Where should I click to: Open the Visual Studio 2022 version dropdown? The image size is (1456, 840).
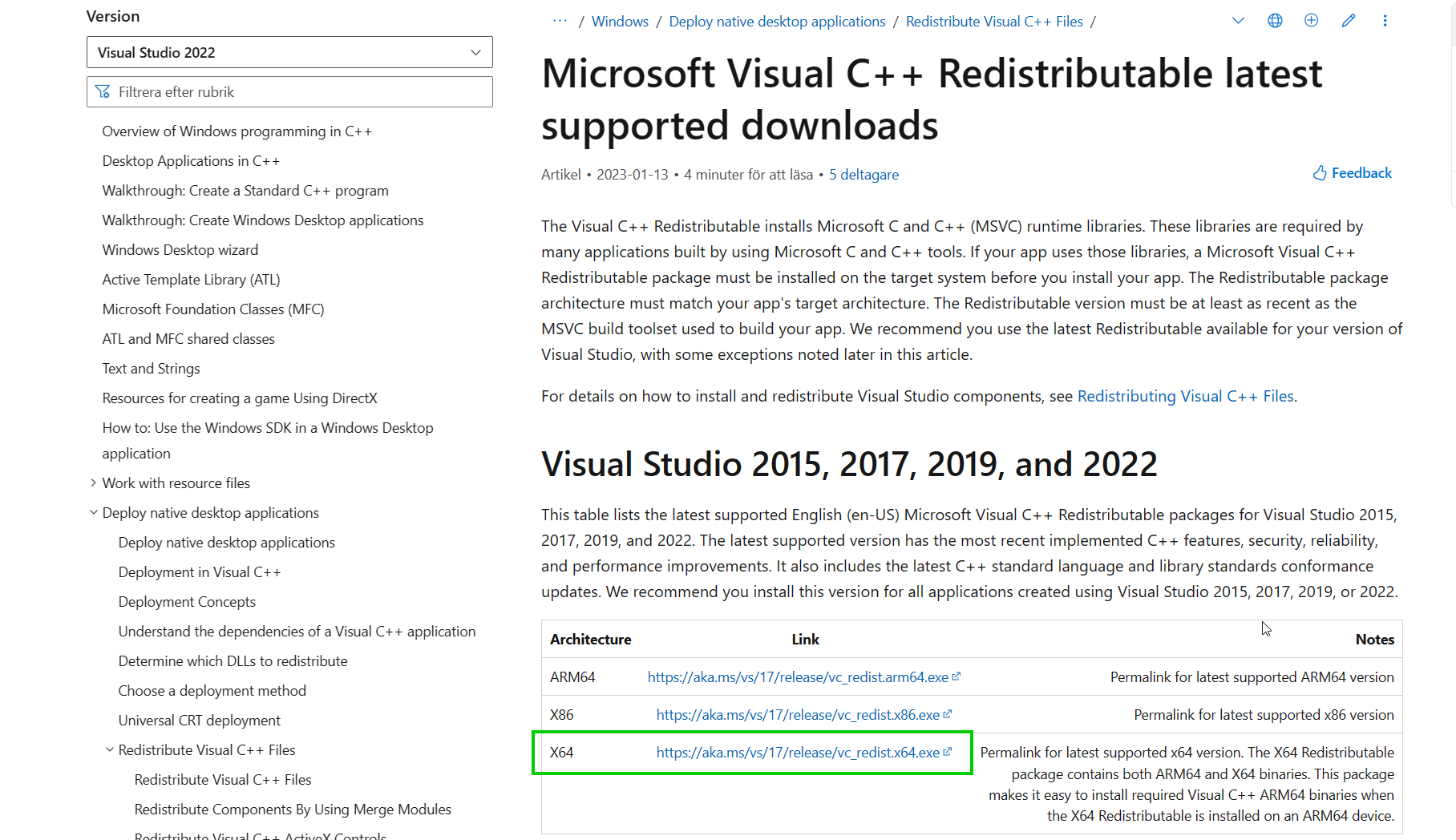(x=289, y=52)
